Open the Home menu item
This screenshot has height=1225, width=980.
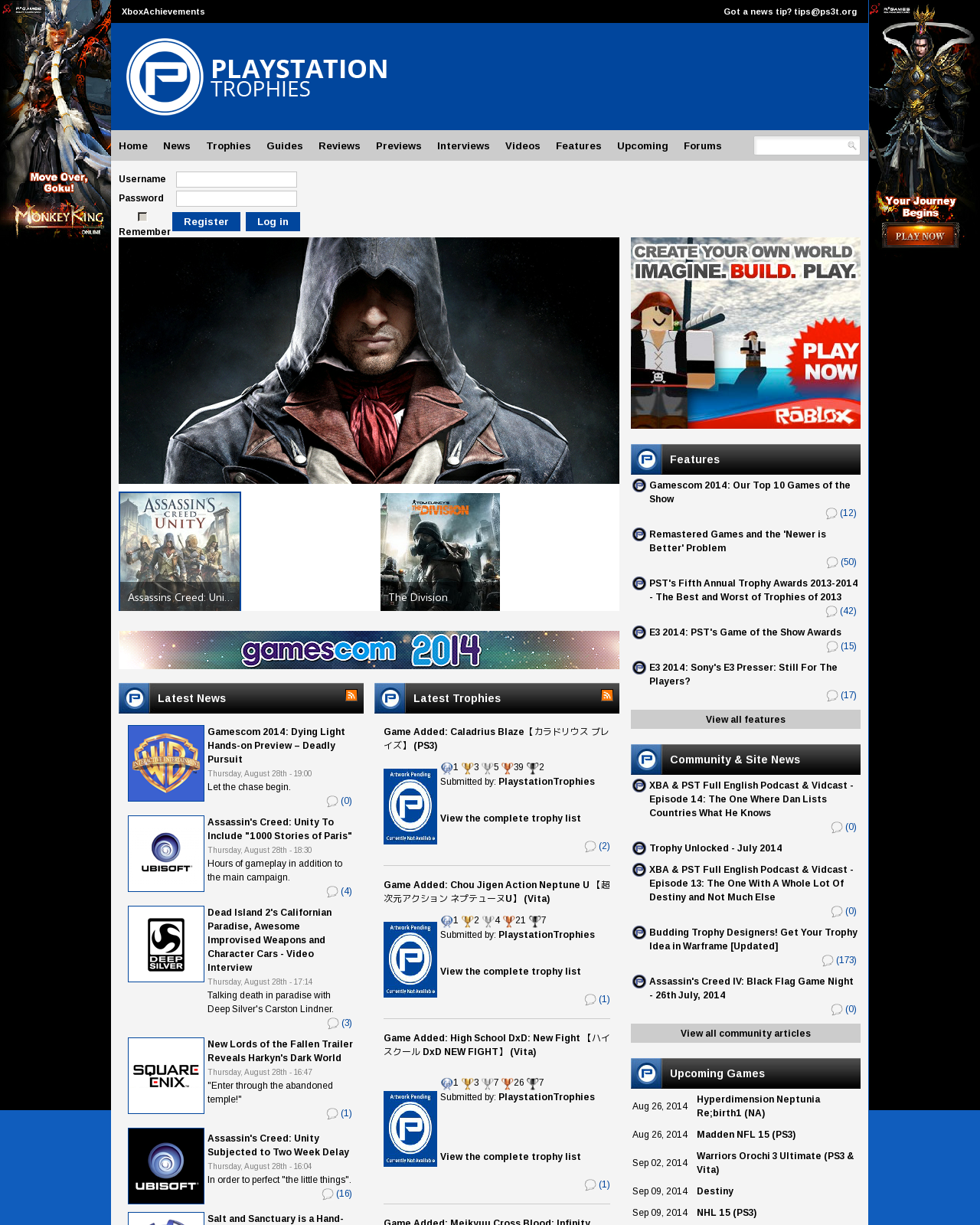[133, 146]
